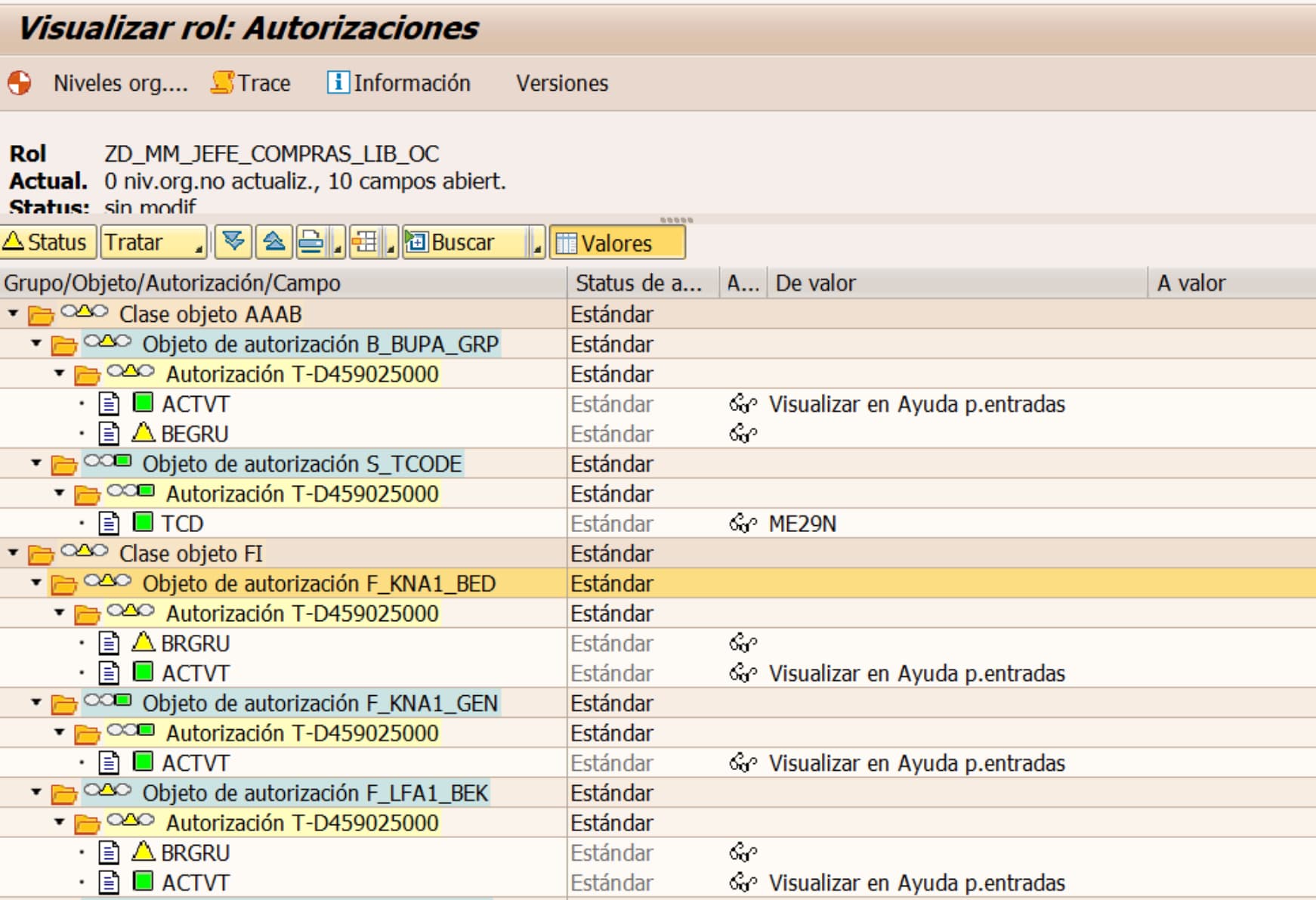Click the collapse all nodes icon
Image resolution: width=1316 pixels, height=900 pixels.
[x=273, y=243]
